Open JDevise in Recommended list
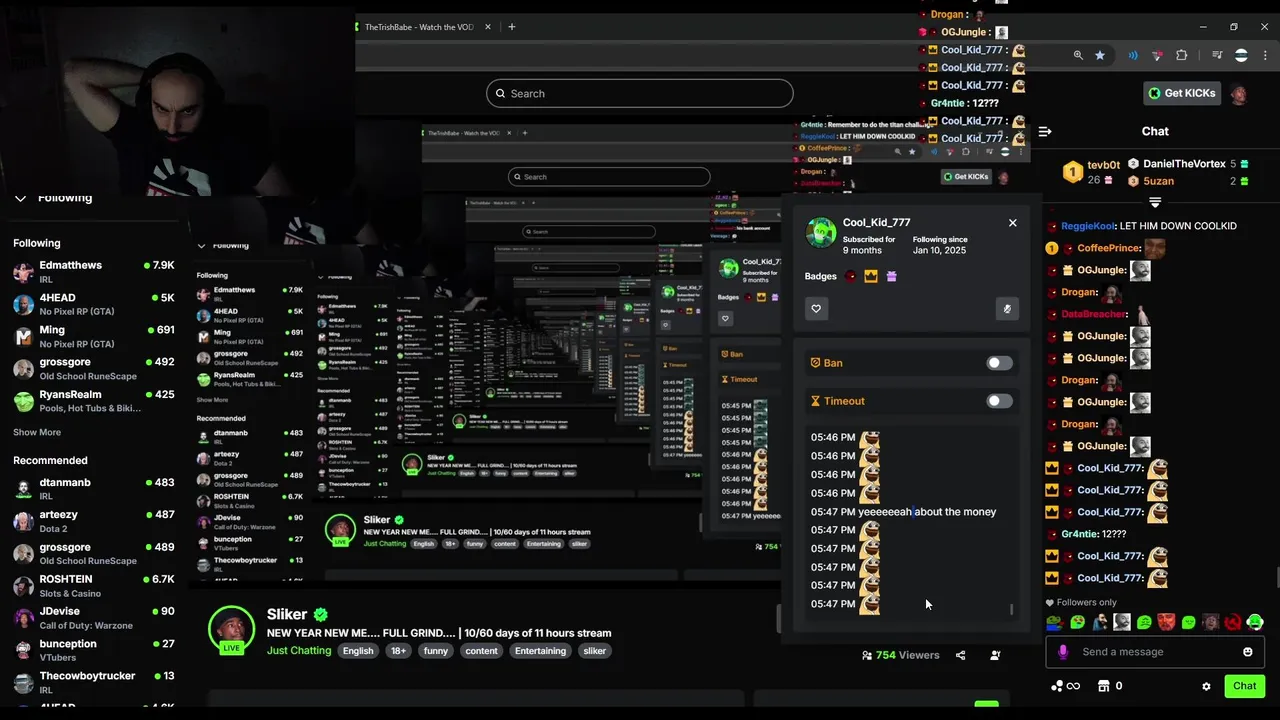Viewport: 1280px width, 720px height. coord(94,617)
